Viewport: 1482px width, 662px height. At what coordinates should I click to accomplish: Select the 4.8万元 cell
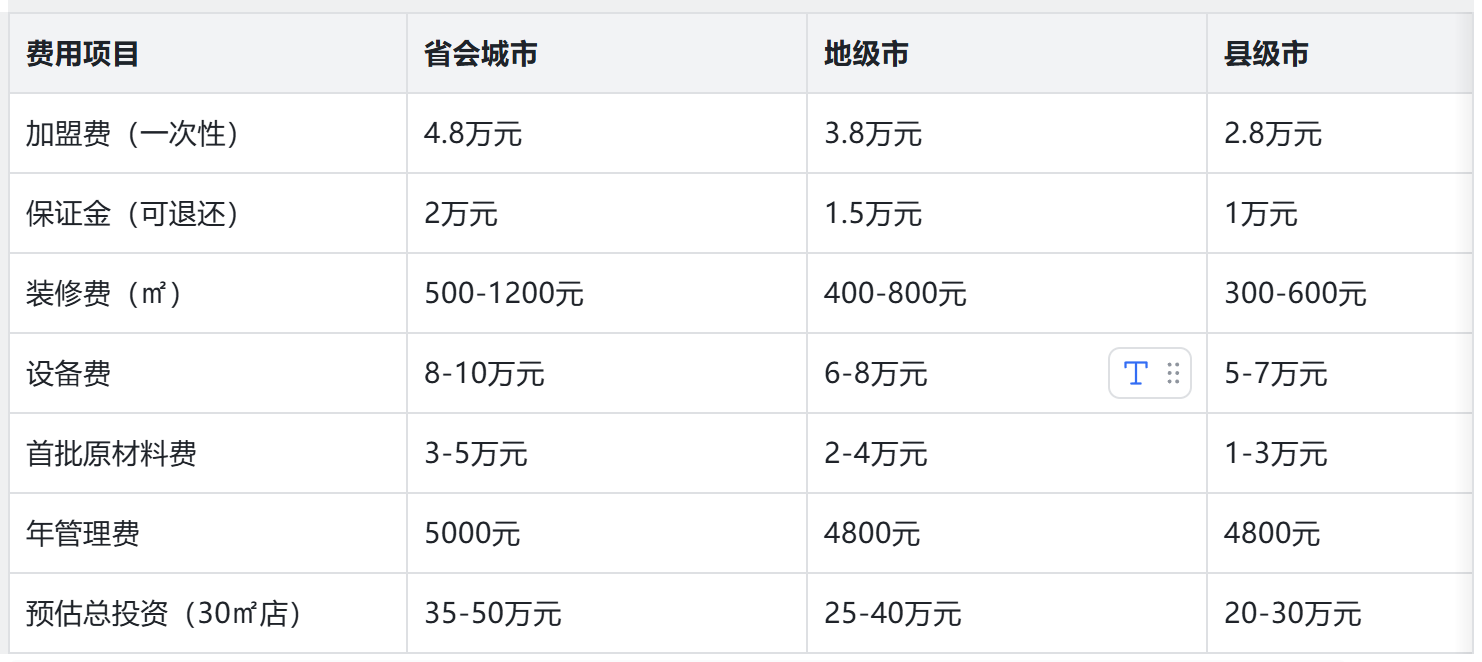point(473,134)
